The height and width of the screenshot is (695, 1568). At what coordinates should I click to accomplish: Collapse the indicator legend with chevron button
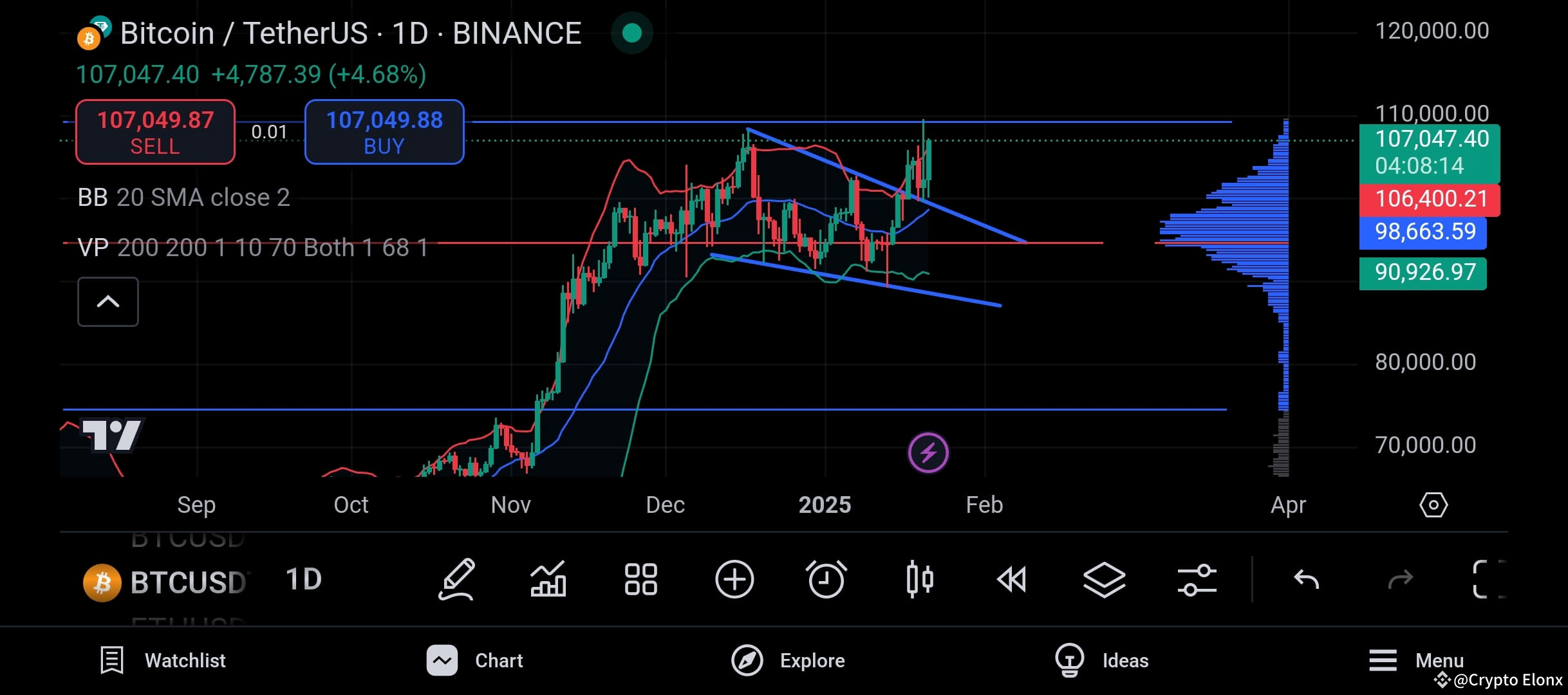click(x=107, y=301)
